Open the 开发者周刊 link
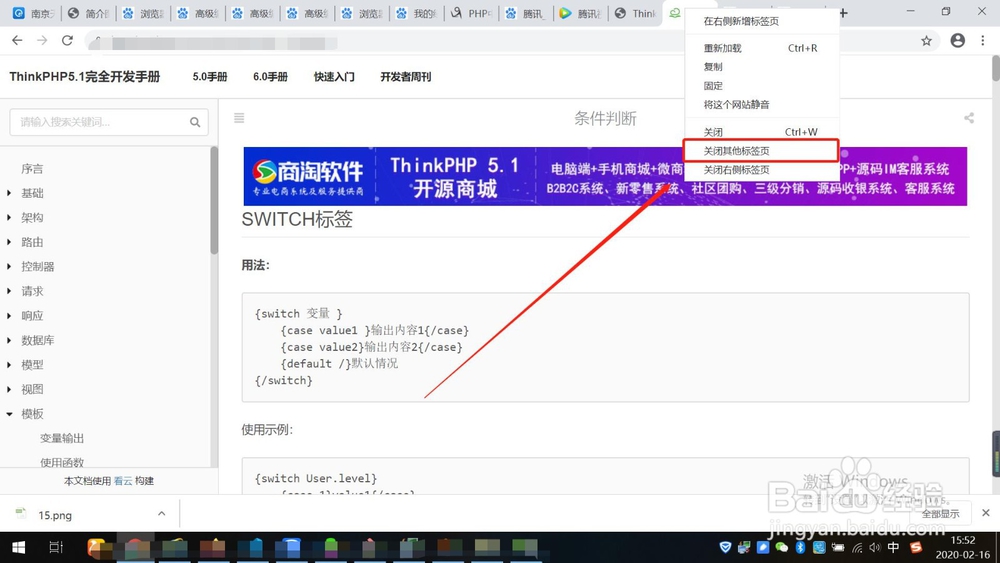Viewport: 1000px width, 563px height. click(x=406, y=77)
